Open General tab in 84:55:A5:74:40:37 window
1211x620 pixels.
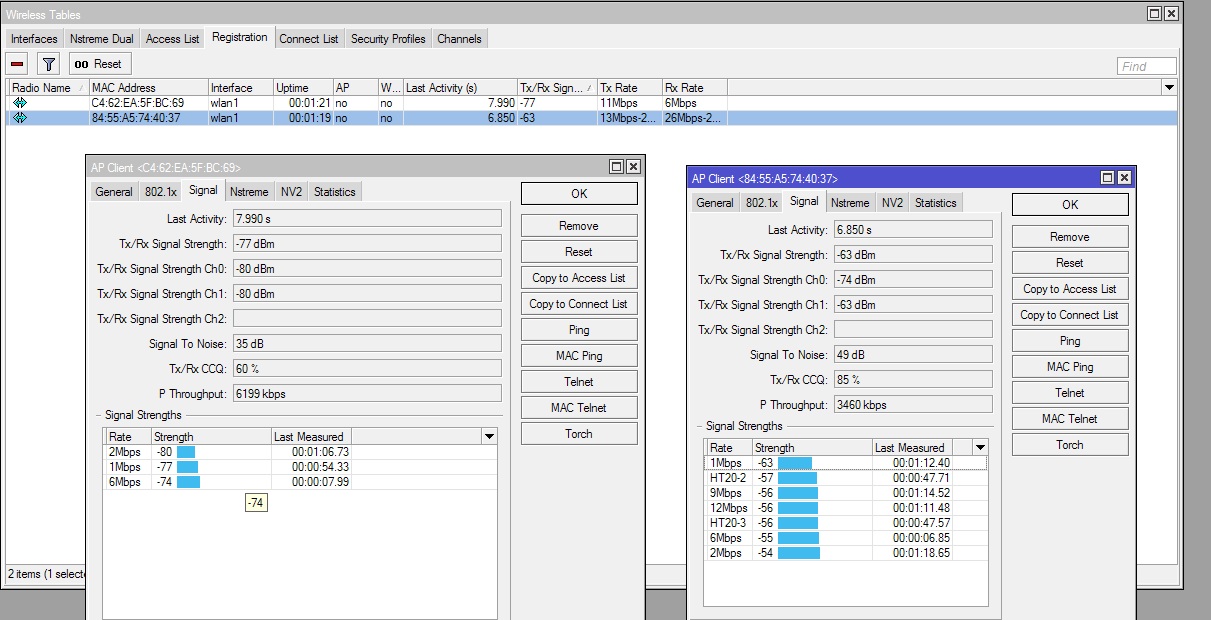point(715,203)
